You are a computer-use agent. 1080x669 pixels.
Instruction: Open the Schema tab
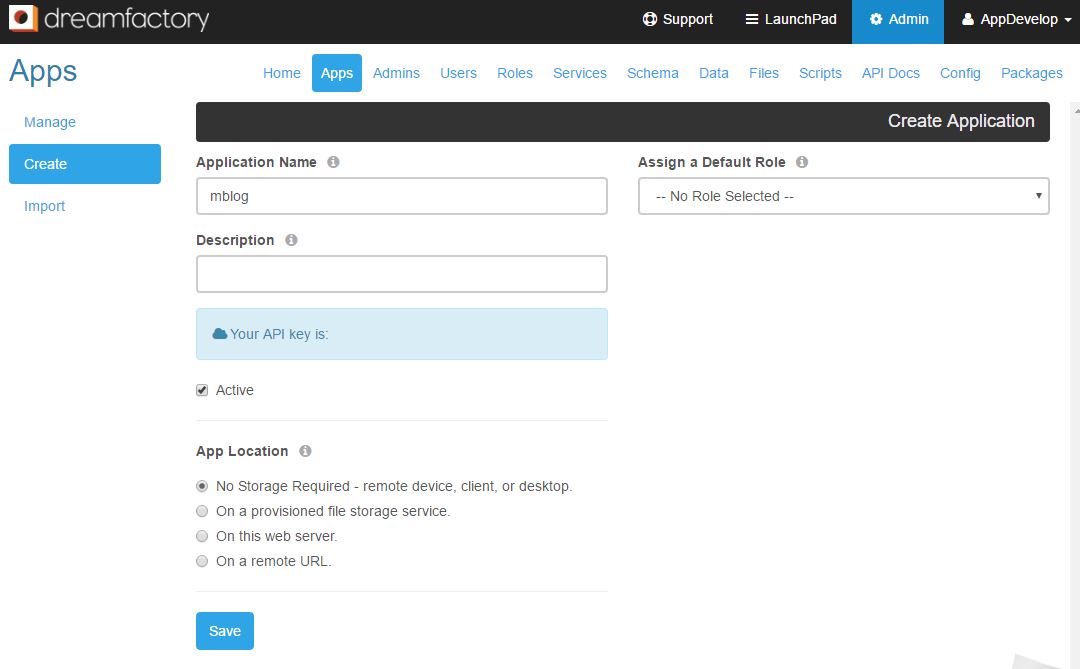pyautogui.click(x=652, y=73)
